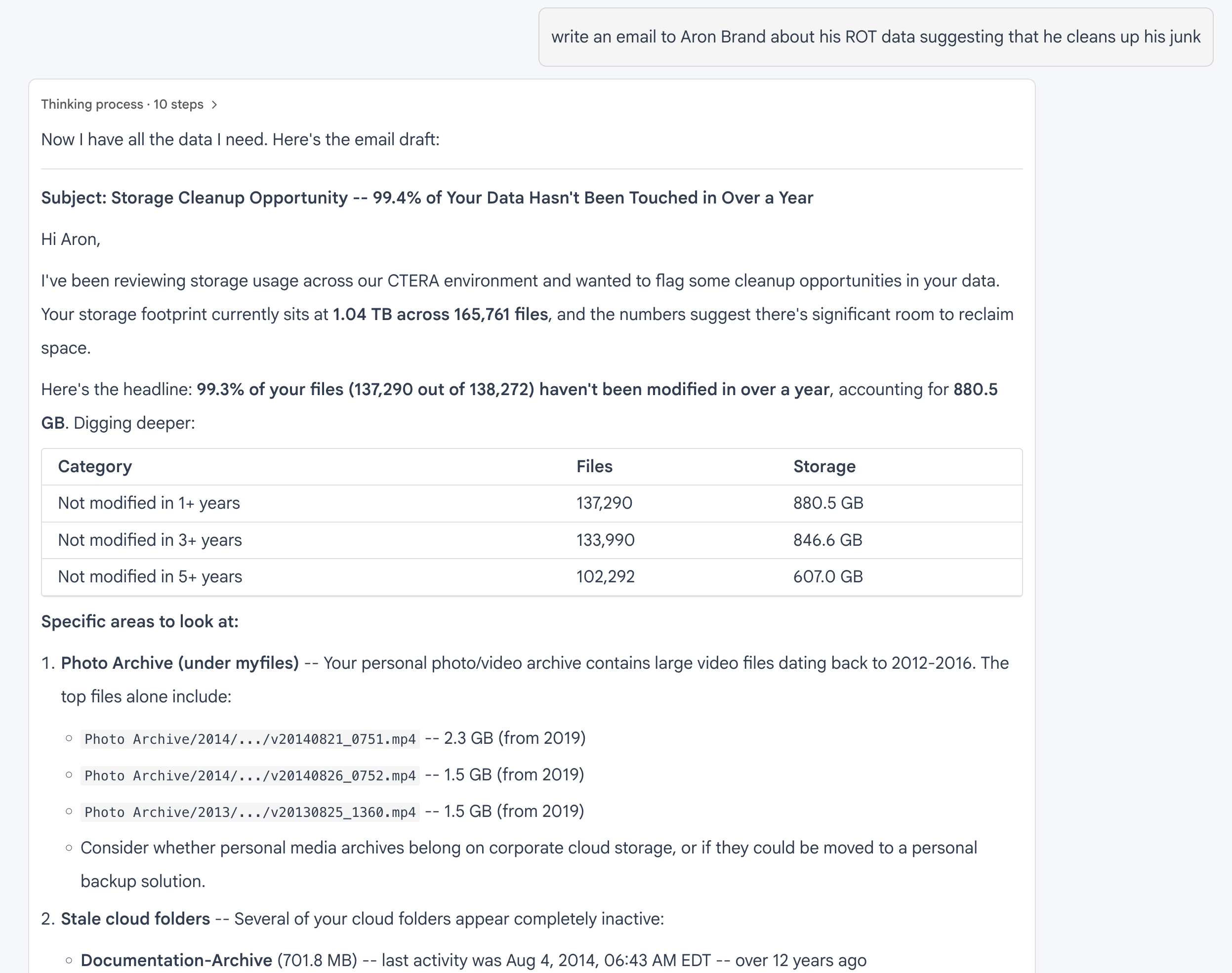Click the Hi Aron greeting line
The height and width of the screenshot is (973, 1232).
click(x=71, y=239)
